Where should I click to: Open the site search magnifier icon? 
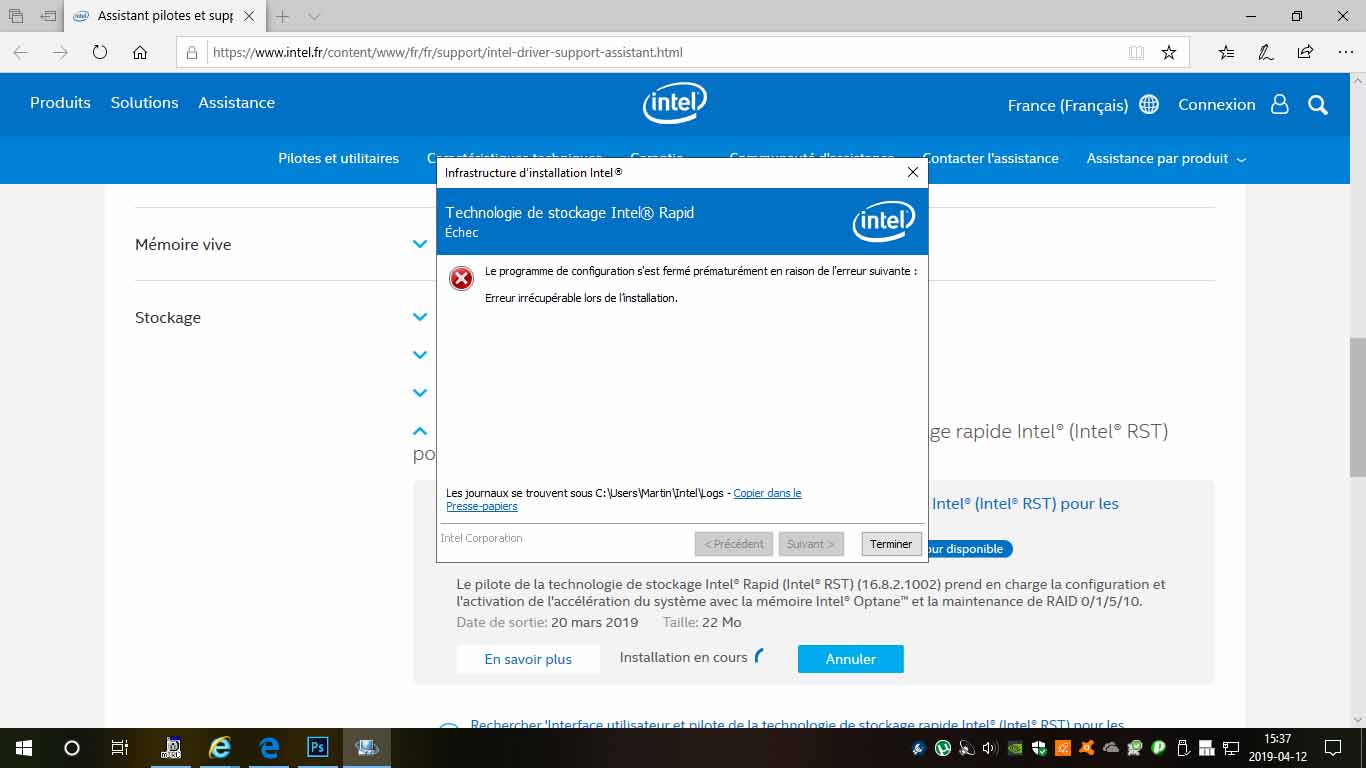1318,104
